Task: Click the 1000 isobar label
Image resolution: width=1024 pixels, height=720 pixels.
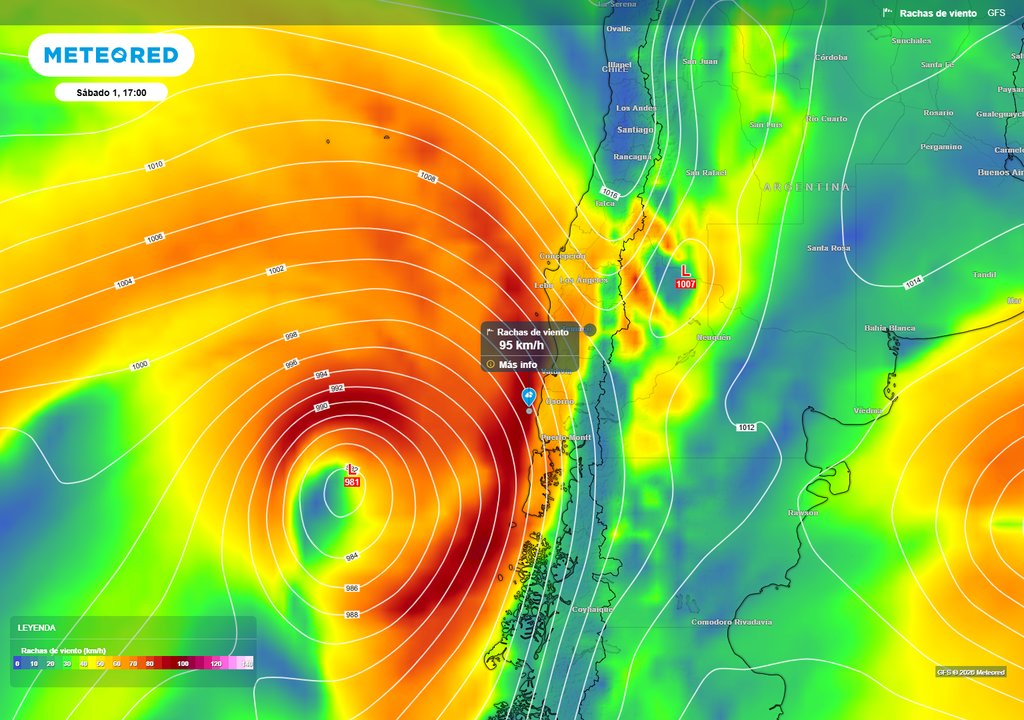Action: coord(140,365)
